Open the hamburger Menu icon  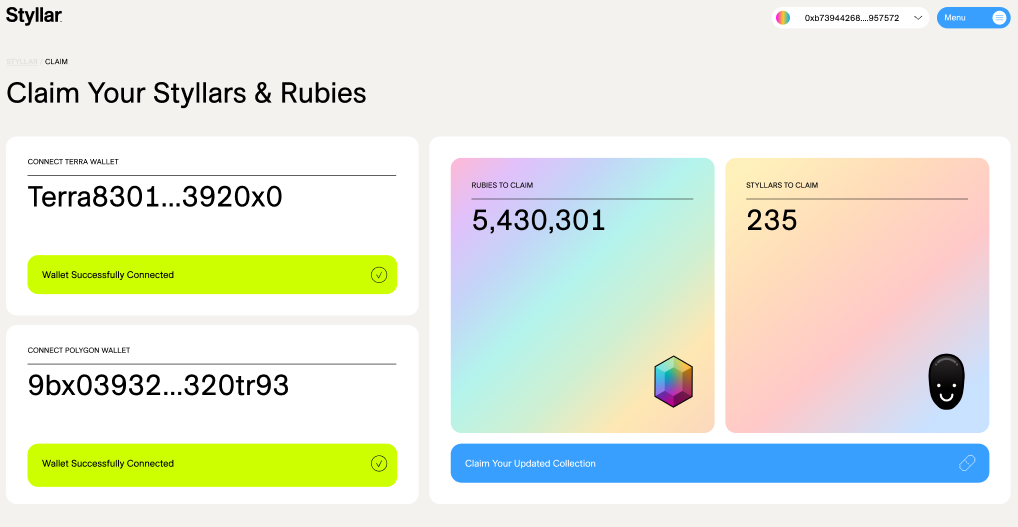click(999, 18)
